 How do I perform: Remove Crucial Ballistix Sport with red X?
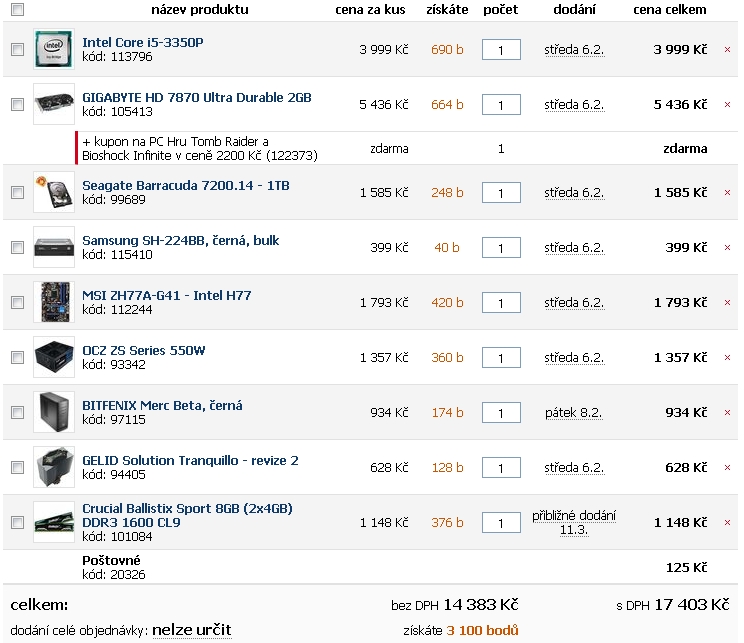[x=727, y=522]
